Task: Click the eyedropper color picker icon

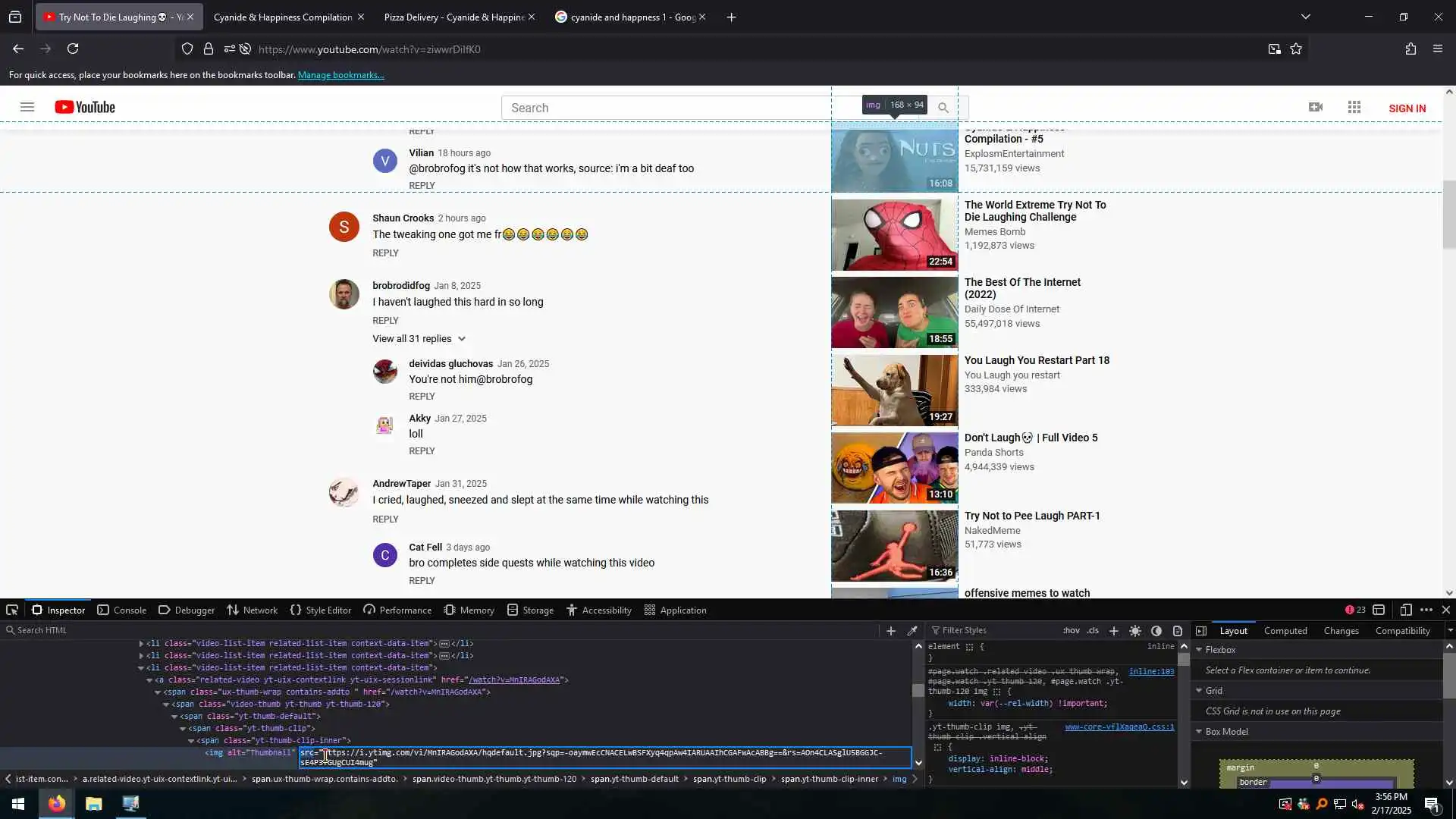Action: (x=912, y=630)
